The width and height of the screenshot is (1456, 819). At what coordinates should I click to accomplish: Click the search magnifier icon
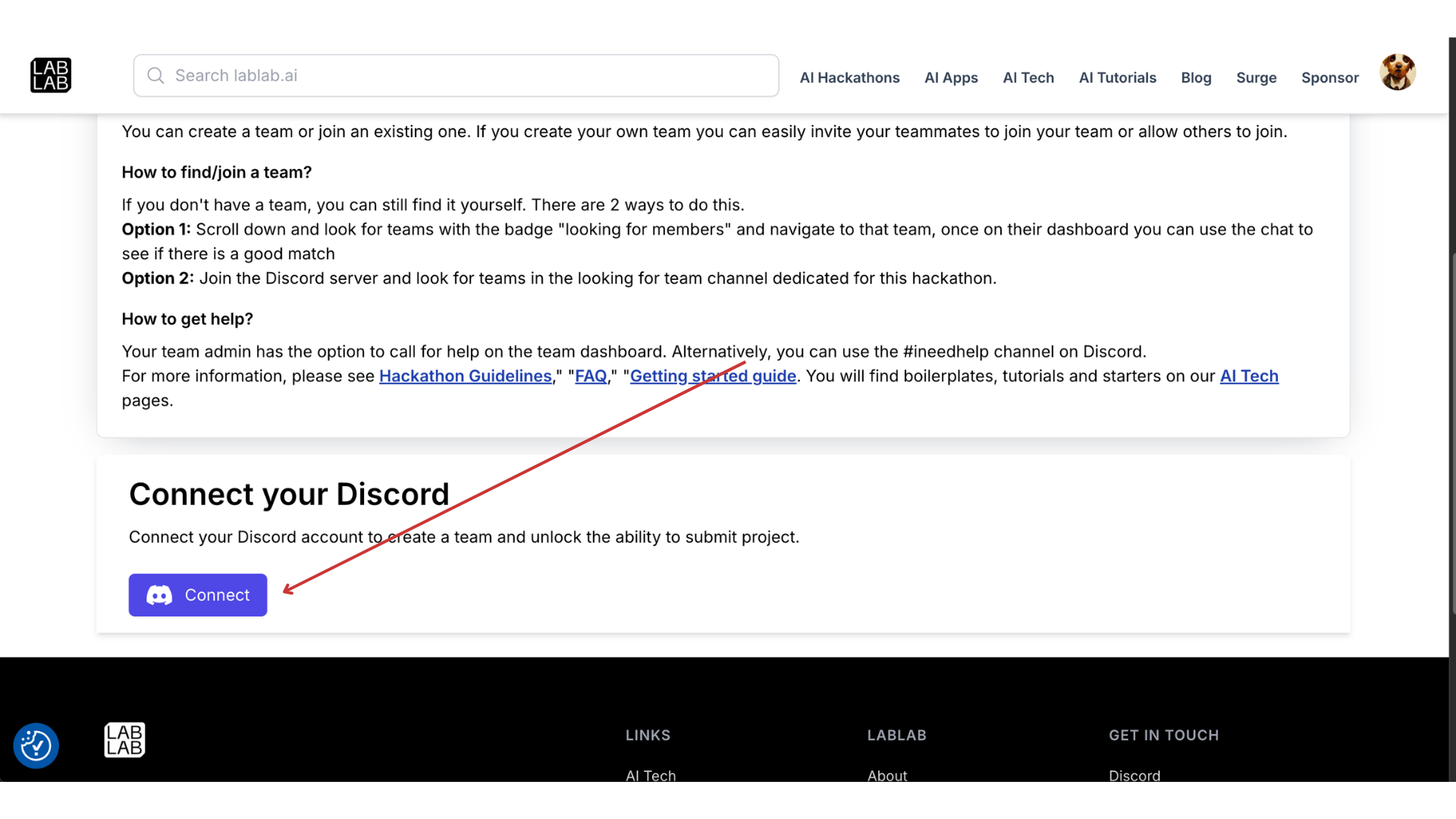pos(155,76)
